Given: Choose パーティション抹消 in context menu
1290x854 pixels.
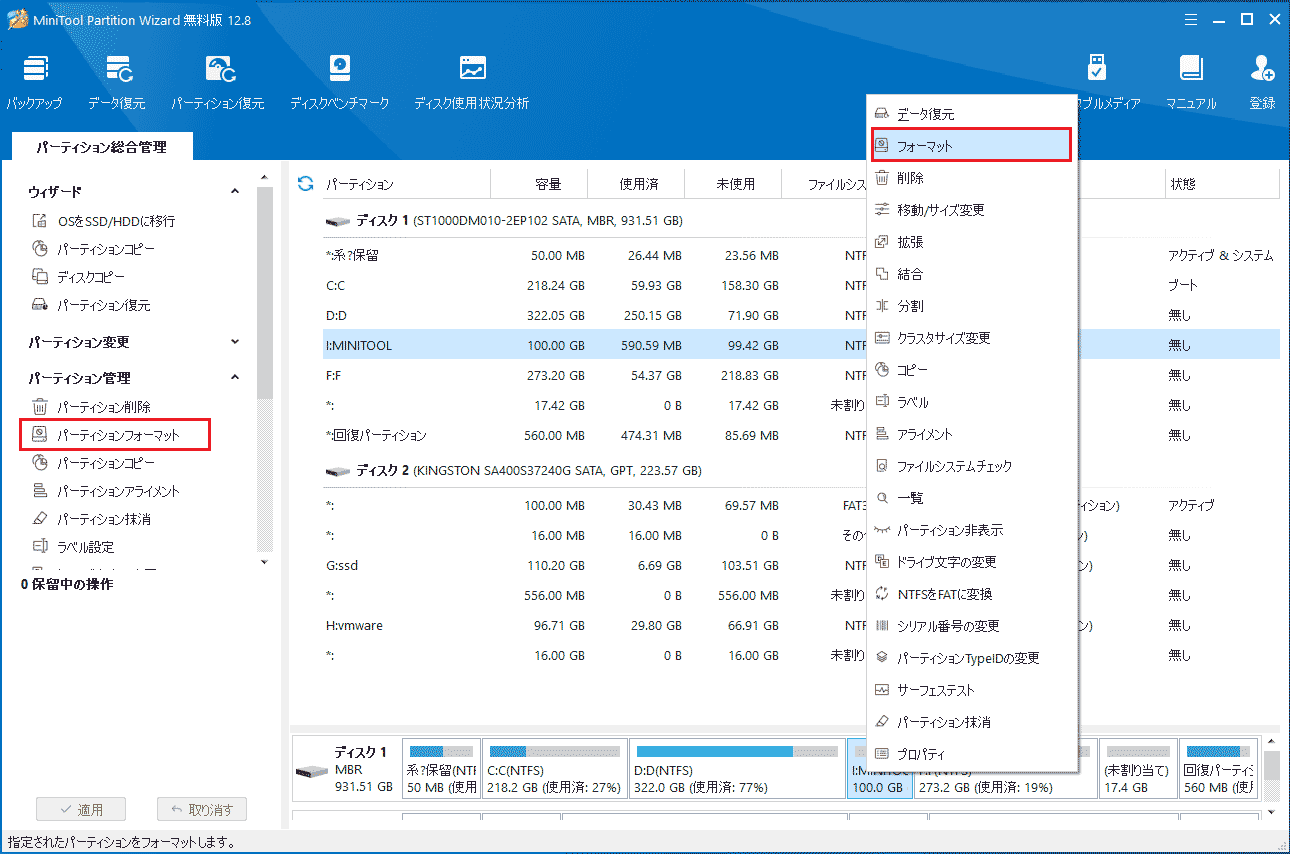Looking at the screenshot, I should click(972, 722).
